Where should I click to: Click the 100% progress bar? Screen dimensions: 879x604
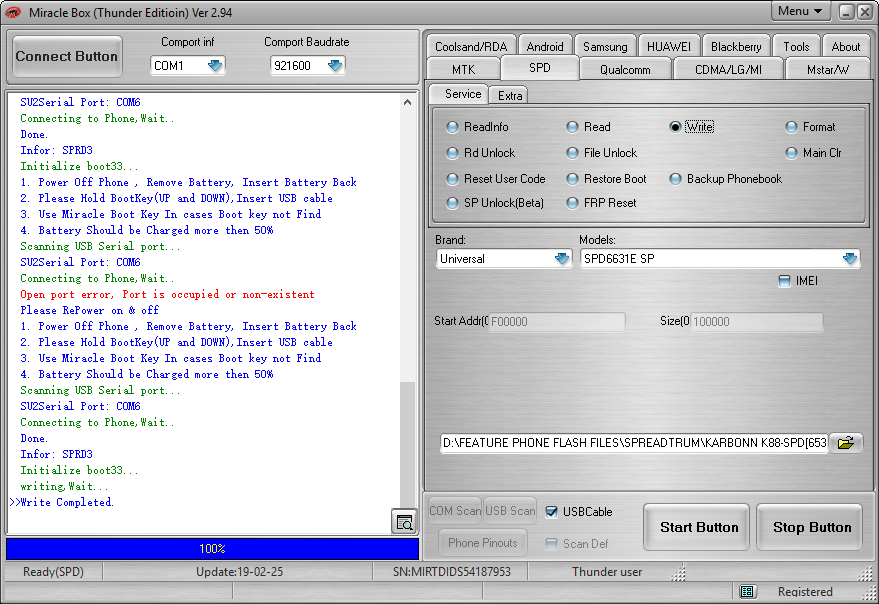tap(212, 548)
